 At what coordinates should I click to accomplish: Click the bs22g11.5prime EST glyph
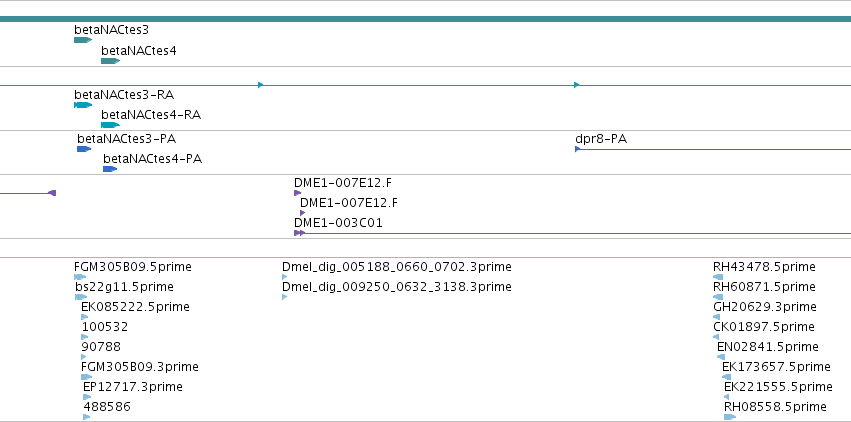[81, 297]
